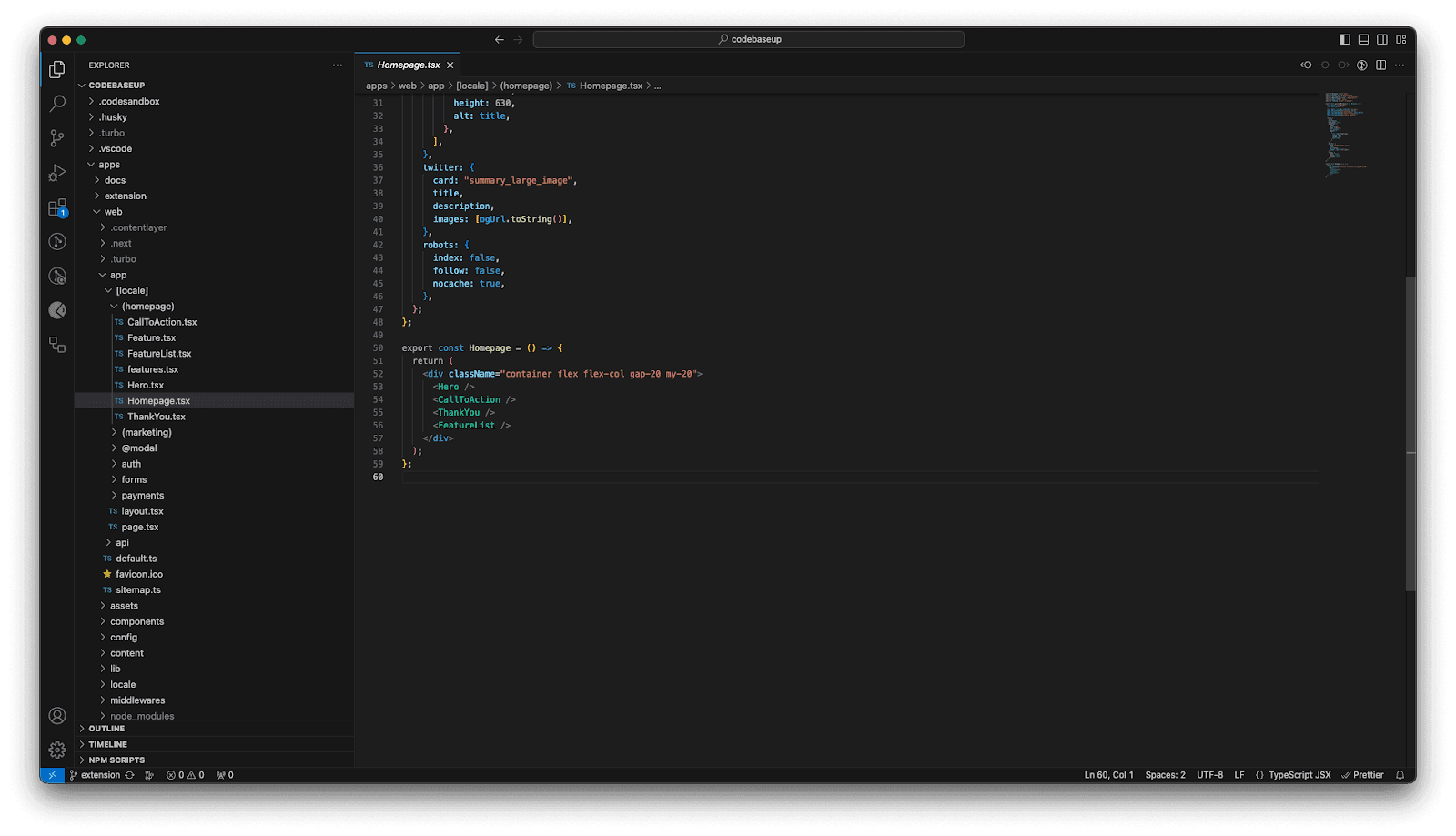The image size is (1456, 836).
Task: Open the previous revision of the file
Action: 1306,65
